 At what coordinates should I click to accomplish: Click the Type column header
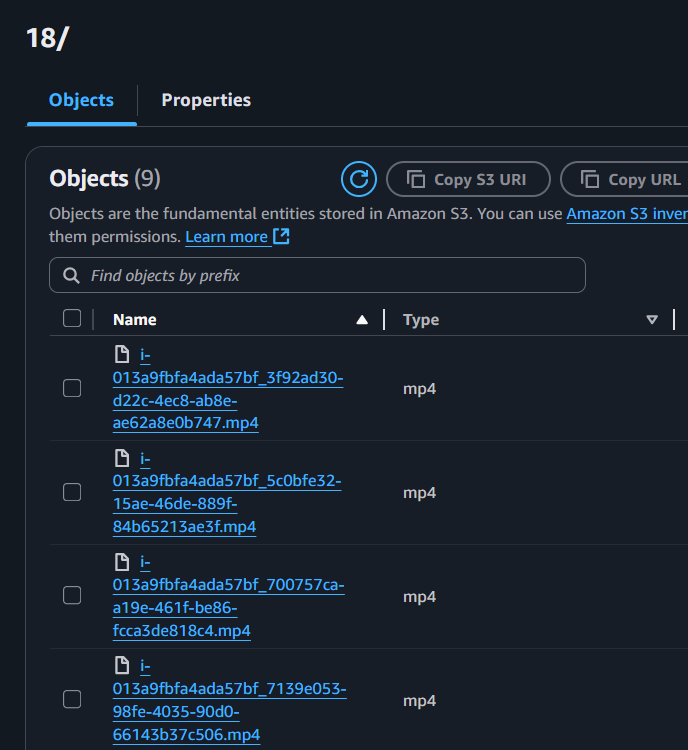coord(421,320)
